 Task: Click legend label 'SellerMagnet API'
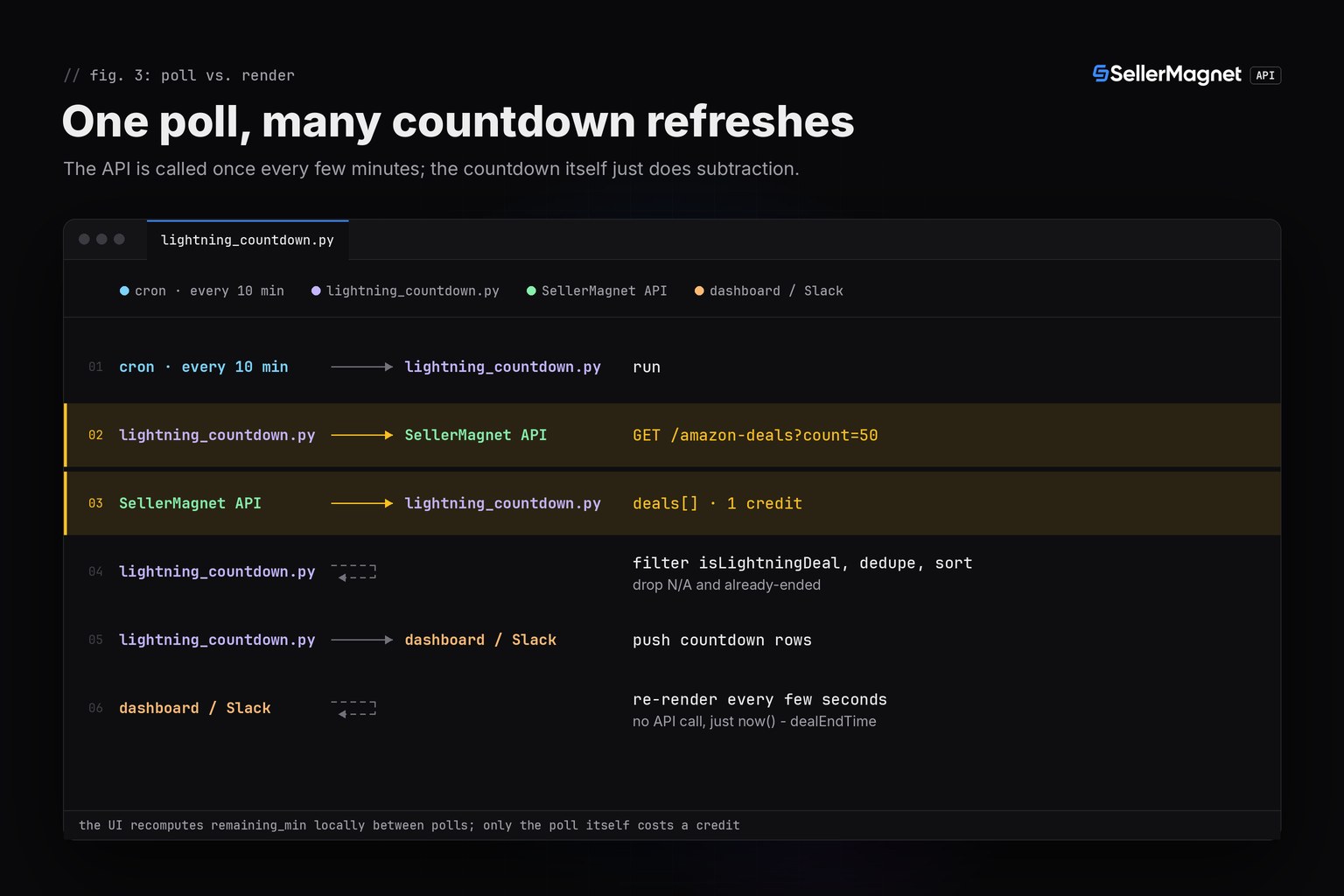(604, 290)
